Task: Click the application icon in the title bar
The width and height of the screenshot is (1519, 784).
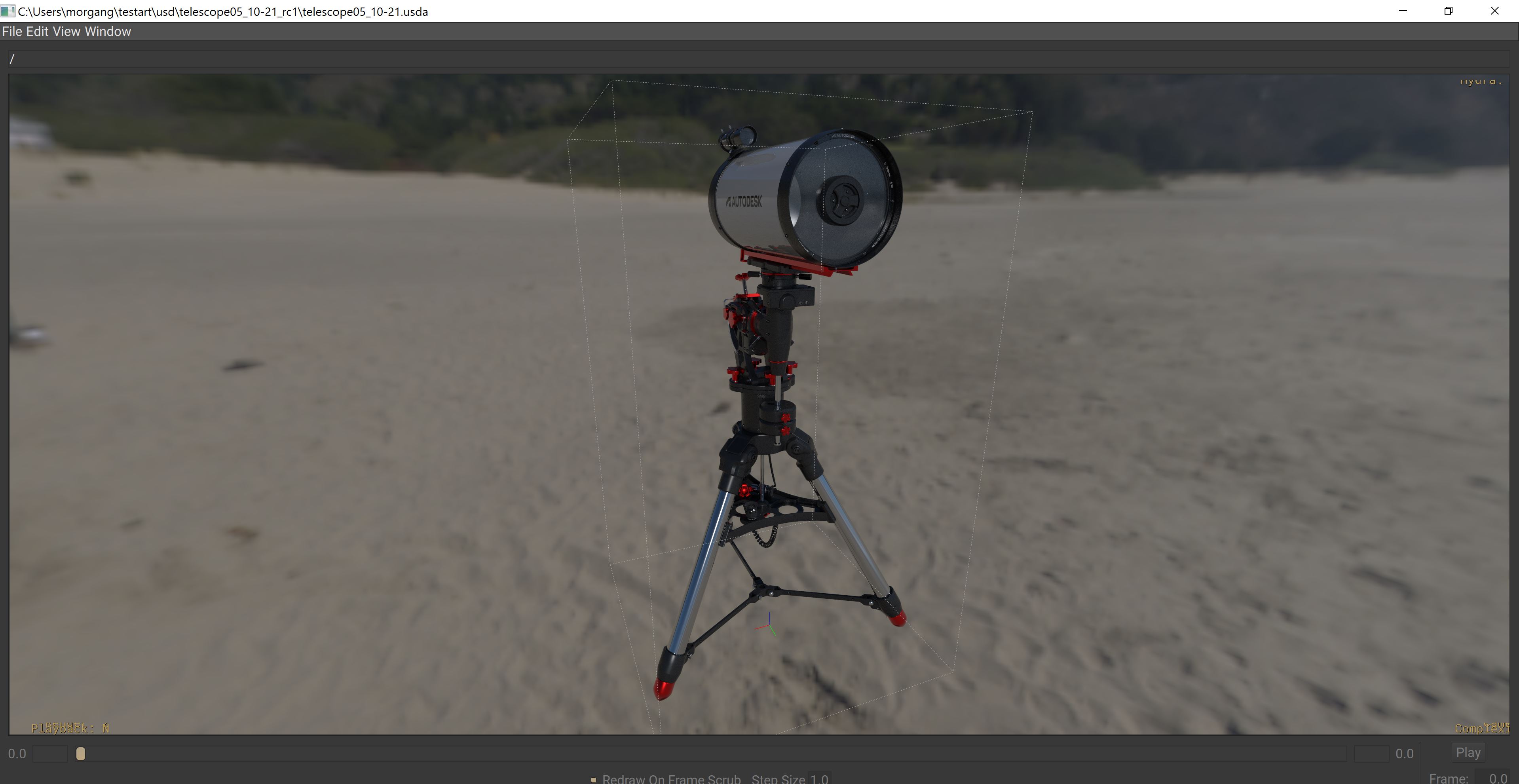Action: click(x=8, y=11)
